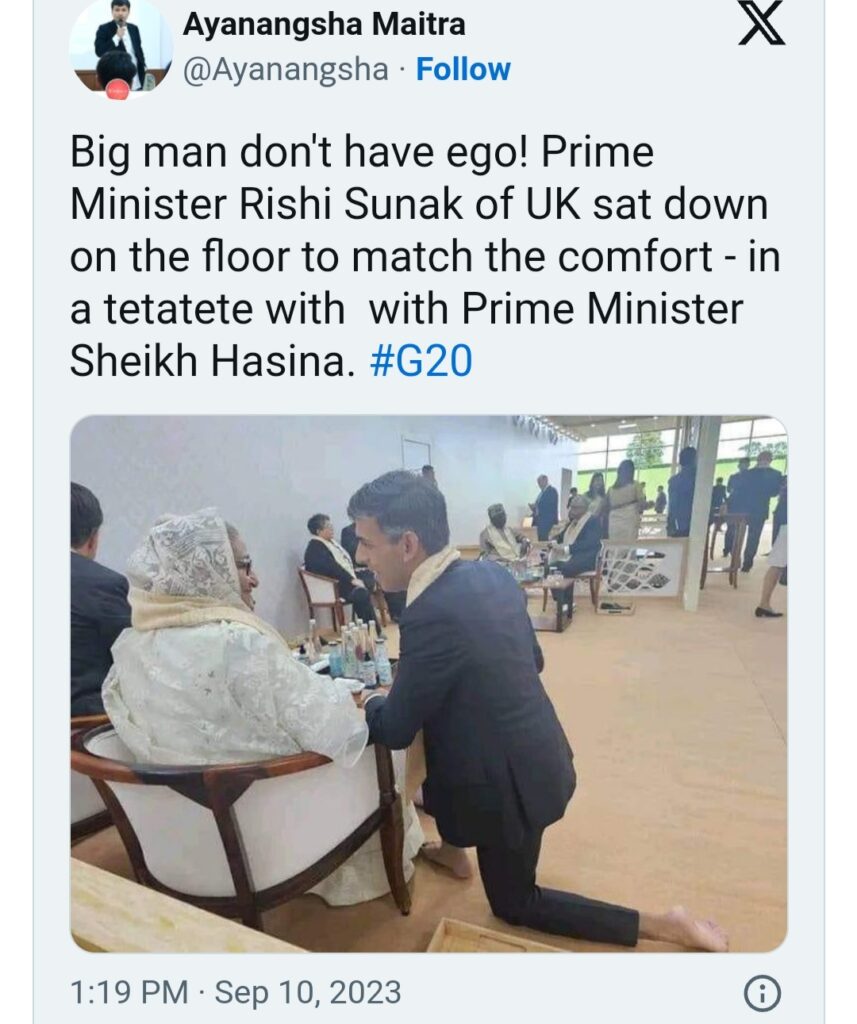Open the 1:19 PM Sep 10, 2023 timestamp
The width and height of the screenshot is (857, 1024).
point(236,992)
